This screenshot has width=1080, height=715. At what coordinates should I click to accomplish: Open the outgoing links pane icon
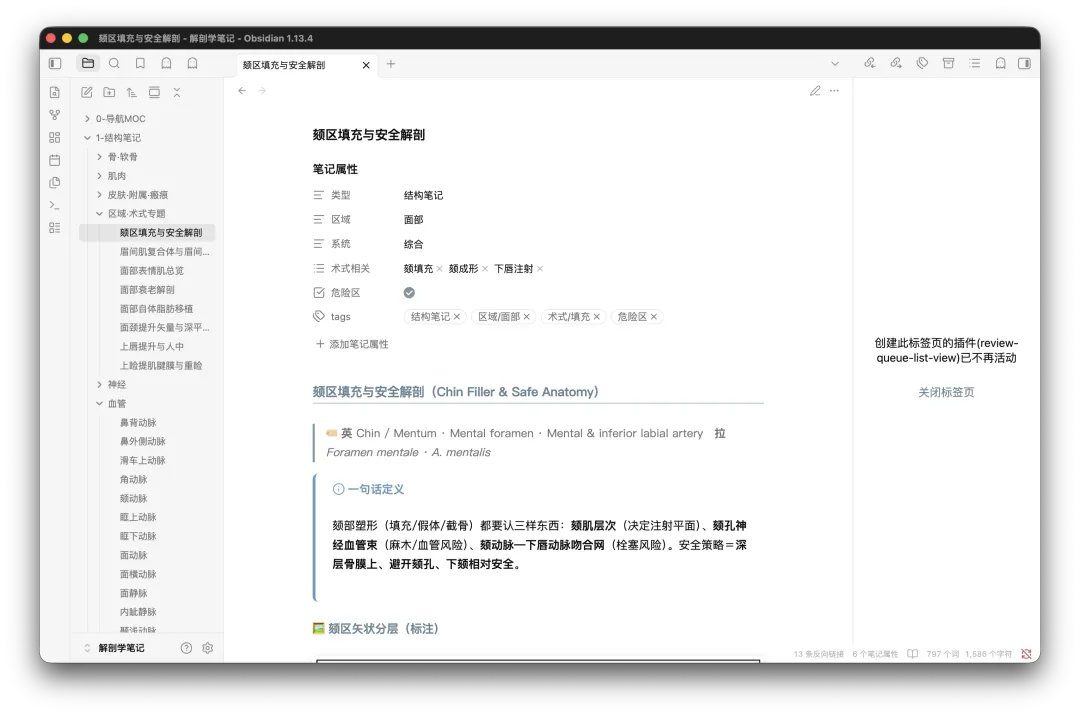click(x=896, y=63)
